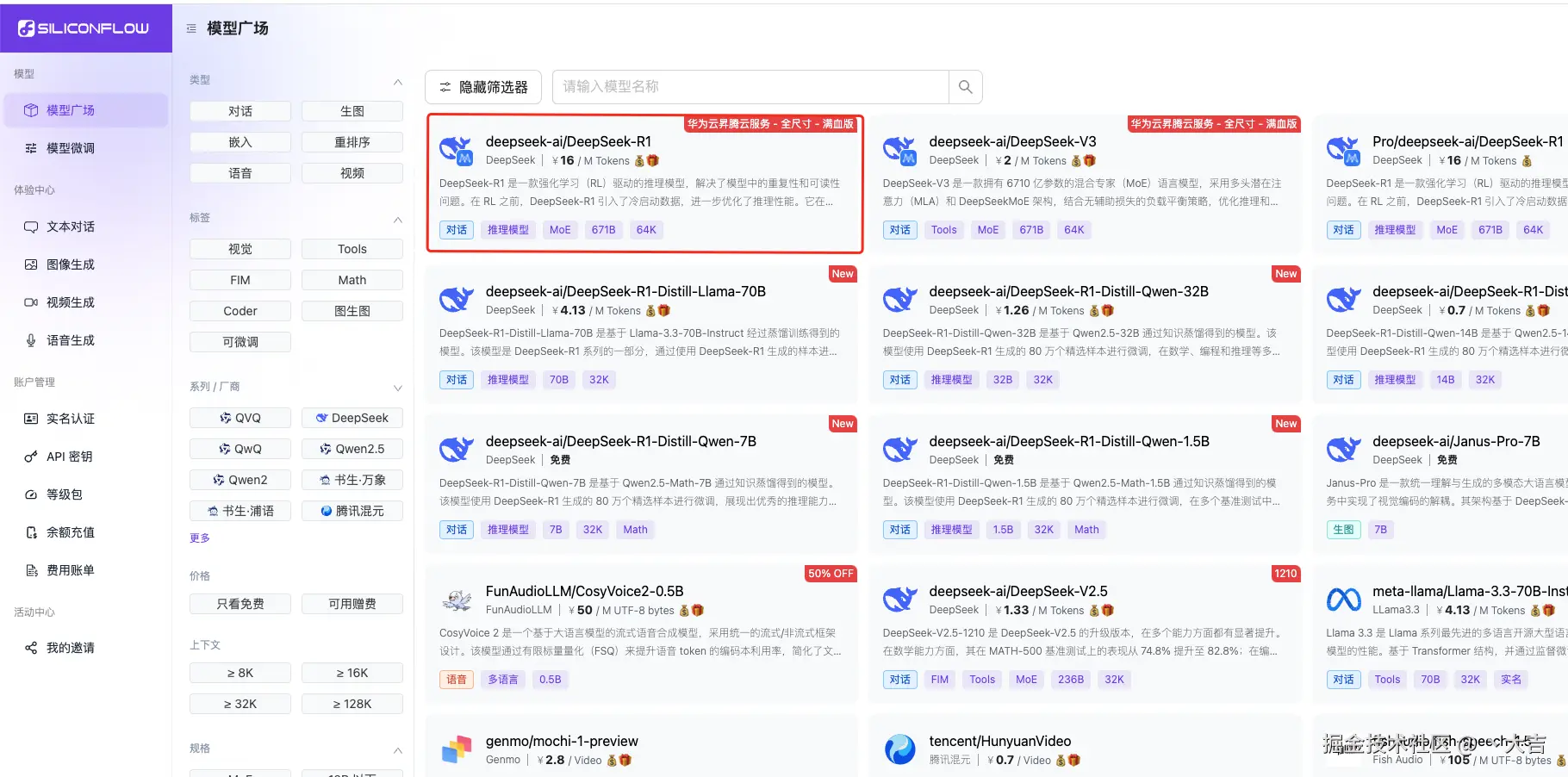This screenshot has height=777, width=1568.
Task: Toggle the Math tag filter
Action: pyautogui.click(x=352, y=280)
